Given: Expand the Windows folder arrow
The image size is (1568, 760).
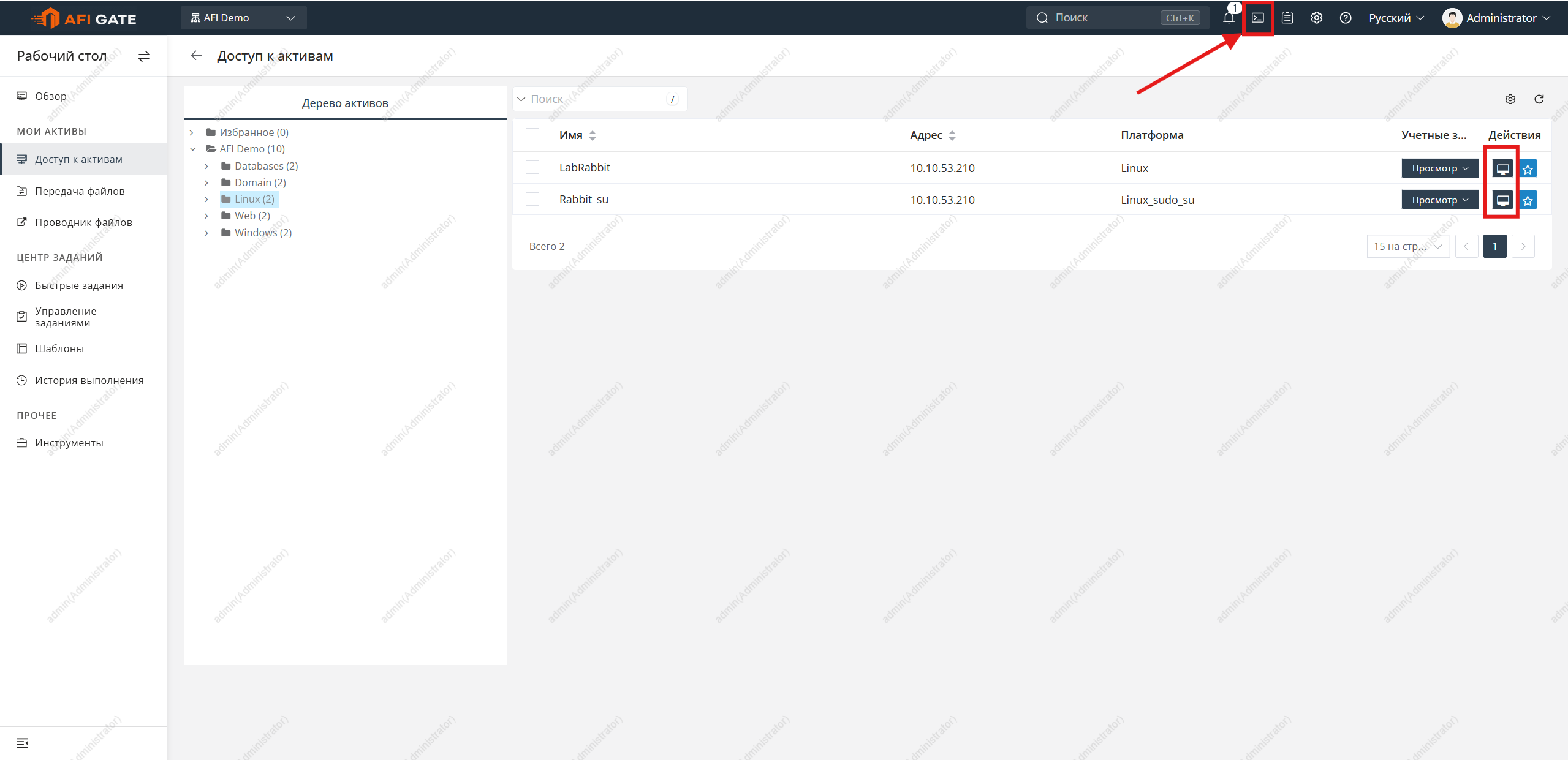Looking at the screenshot, I should point(206,233).
